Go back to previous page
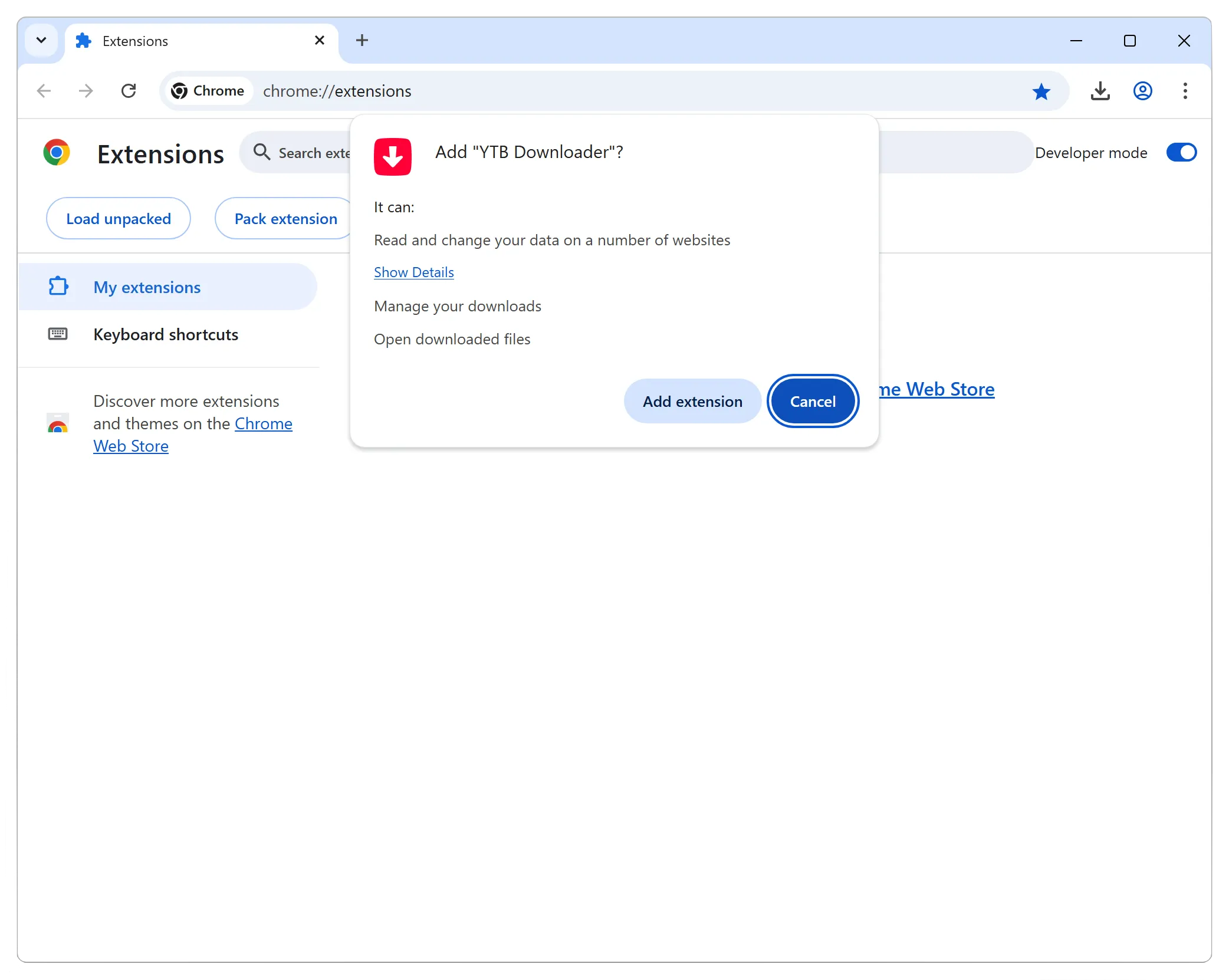1229x980 pixels. tap(44, 91)
